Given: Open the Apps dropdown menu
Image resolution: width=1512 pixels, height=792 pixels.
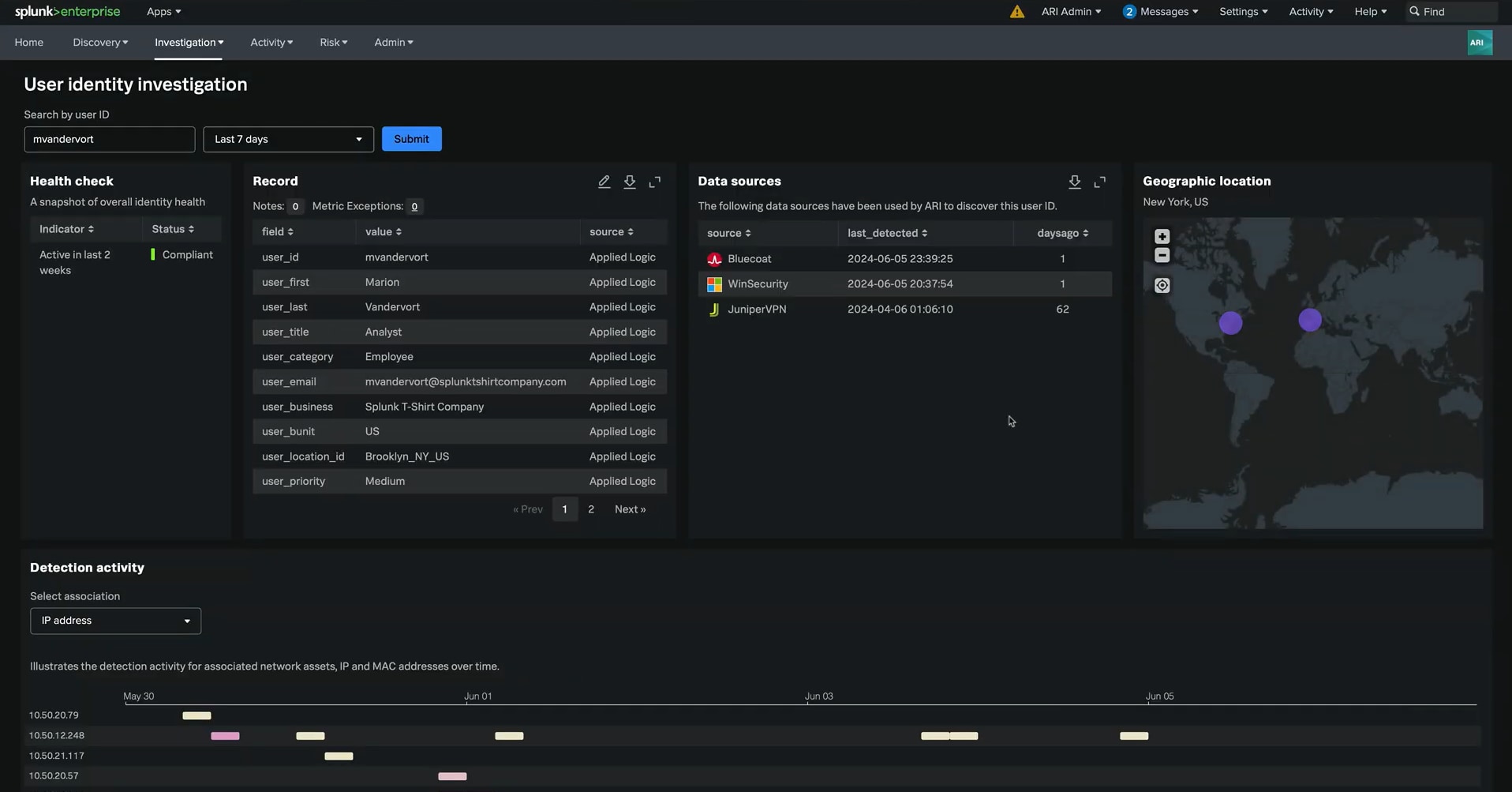Looking at the screenshot, I should tap(163, 12).
